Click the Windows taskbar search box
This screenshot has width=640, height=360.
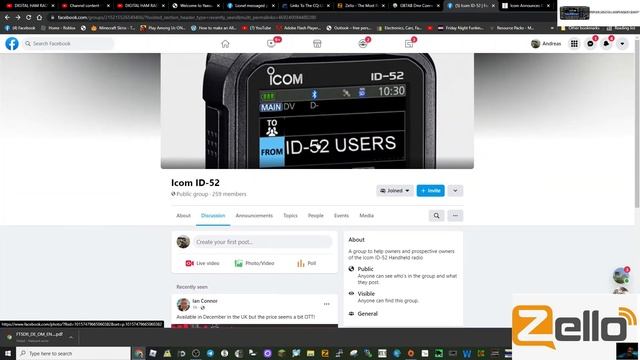(x=73, y=353)
